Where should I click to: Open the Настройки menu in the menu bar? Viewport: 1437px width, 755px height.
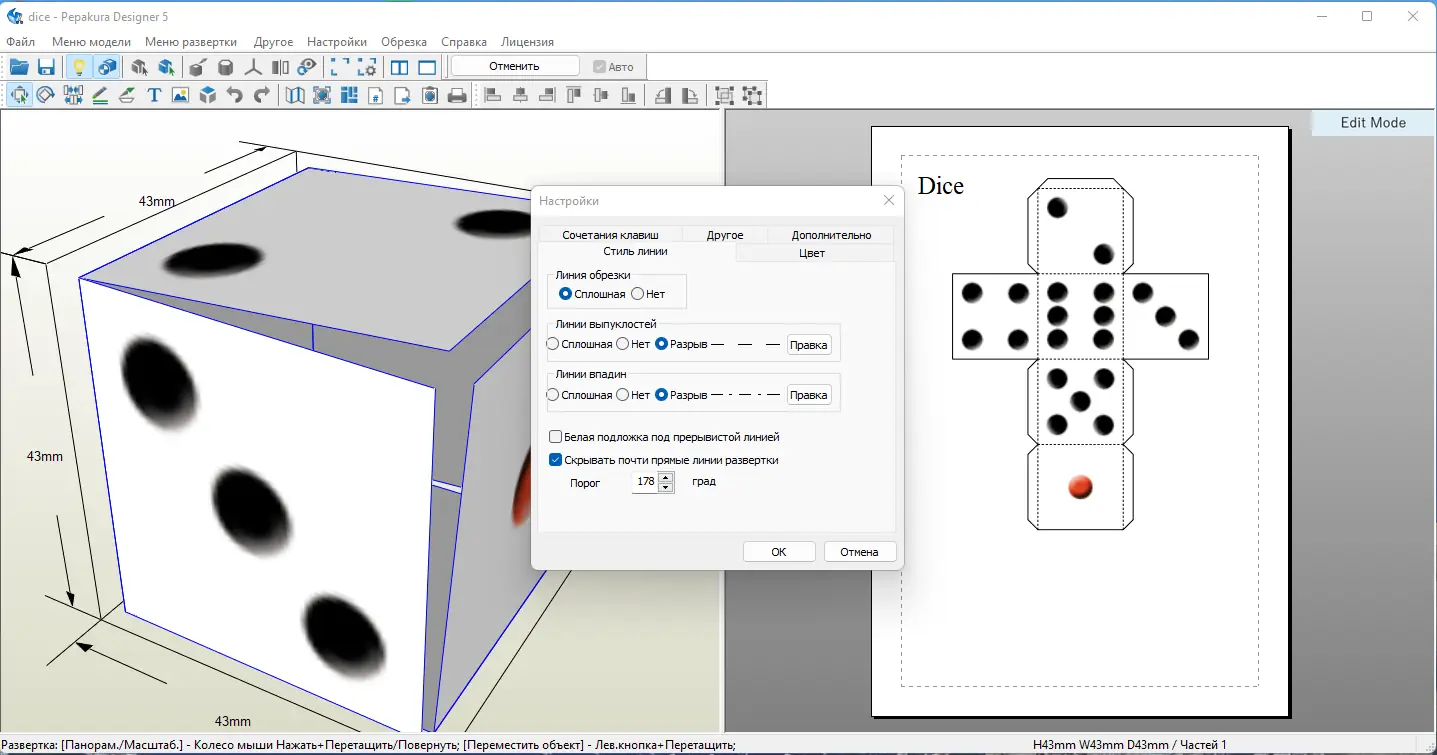click(337, 42)
